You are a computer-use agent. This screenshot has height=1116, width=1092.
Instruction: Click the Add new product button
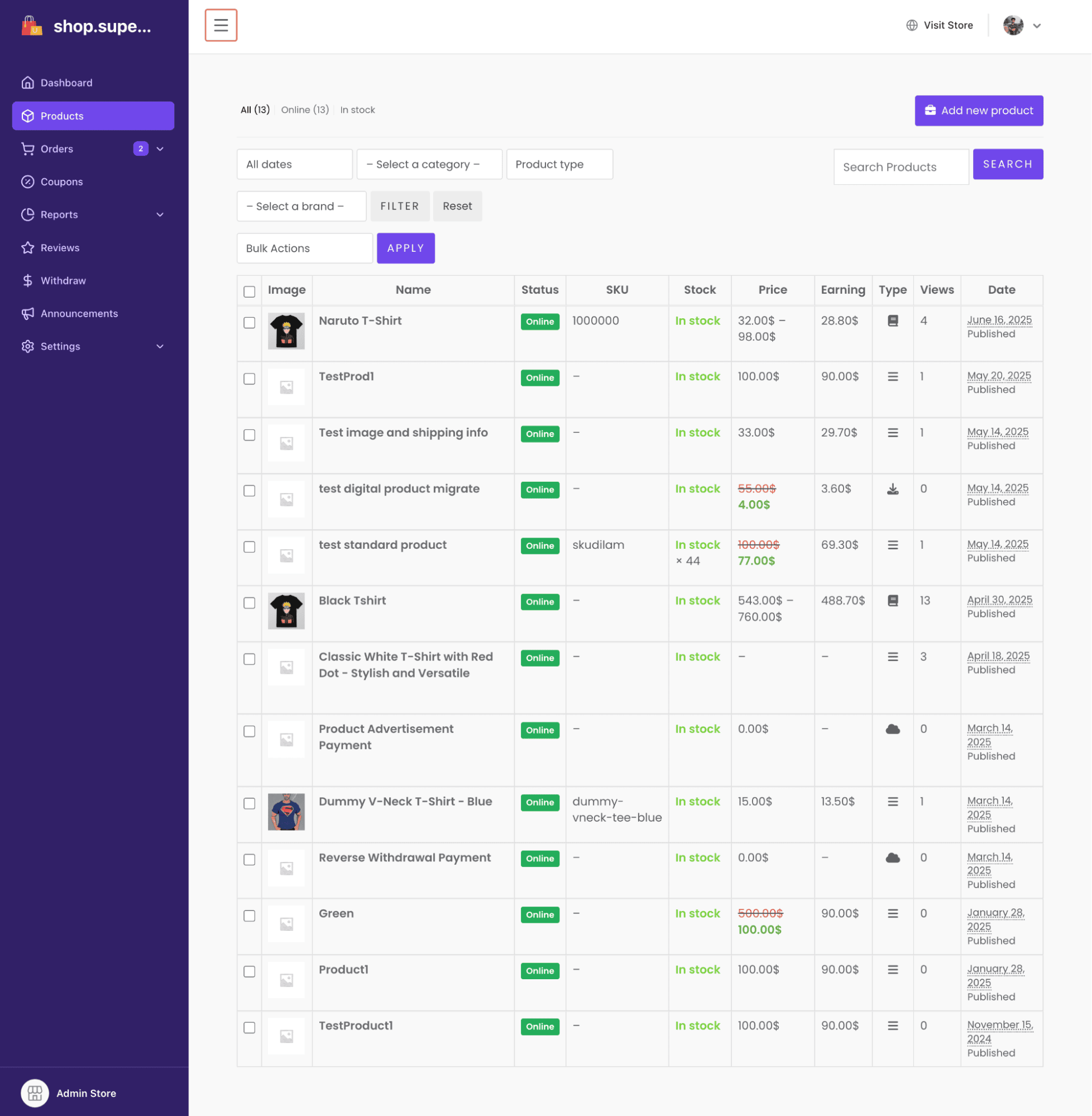click(979, 110)
